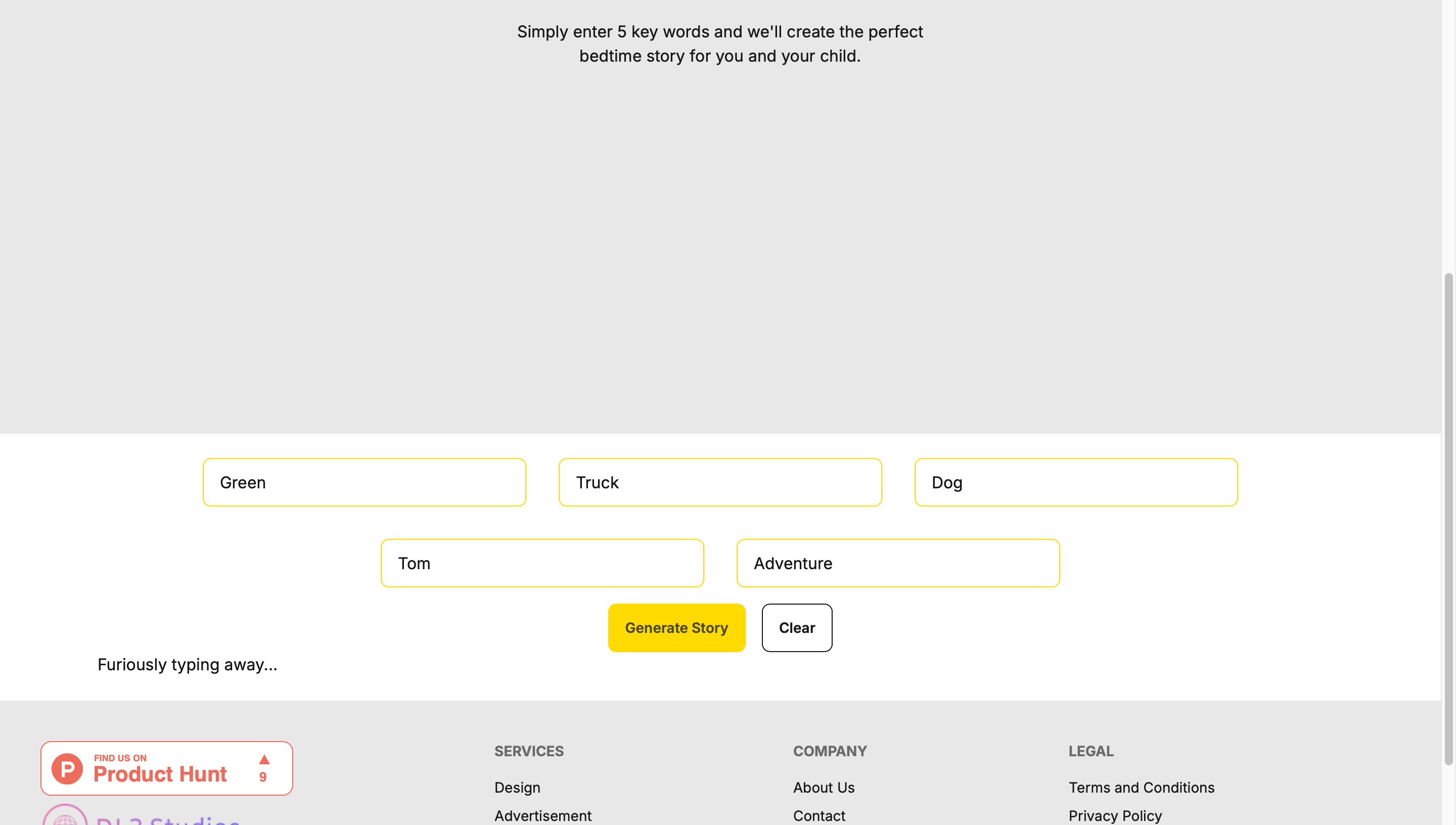Image resolution: width=1456 pixels, height=825 pixels.
Task: Click the keyword field containing Green
Action: pos(363,482)
